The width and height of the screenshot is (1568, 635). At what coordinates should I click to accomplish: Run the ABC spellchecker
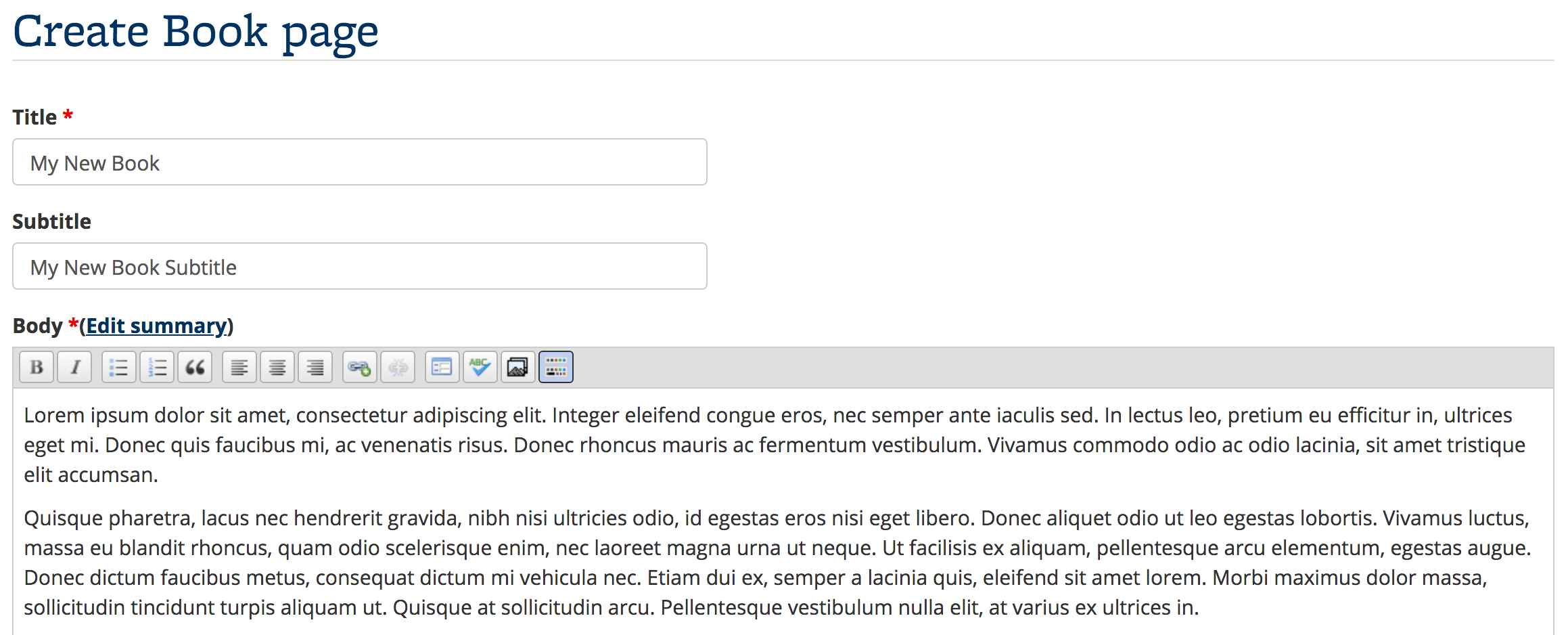point(480,367)
